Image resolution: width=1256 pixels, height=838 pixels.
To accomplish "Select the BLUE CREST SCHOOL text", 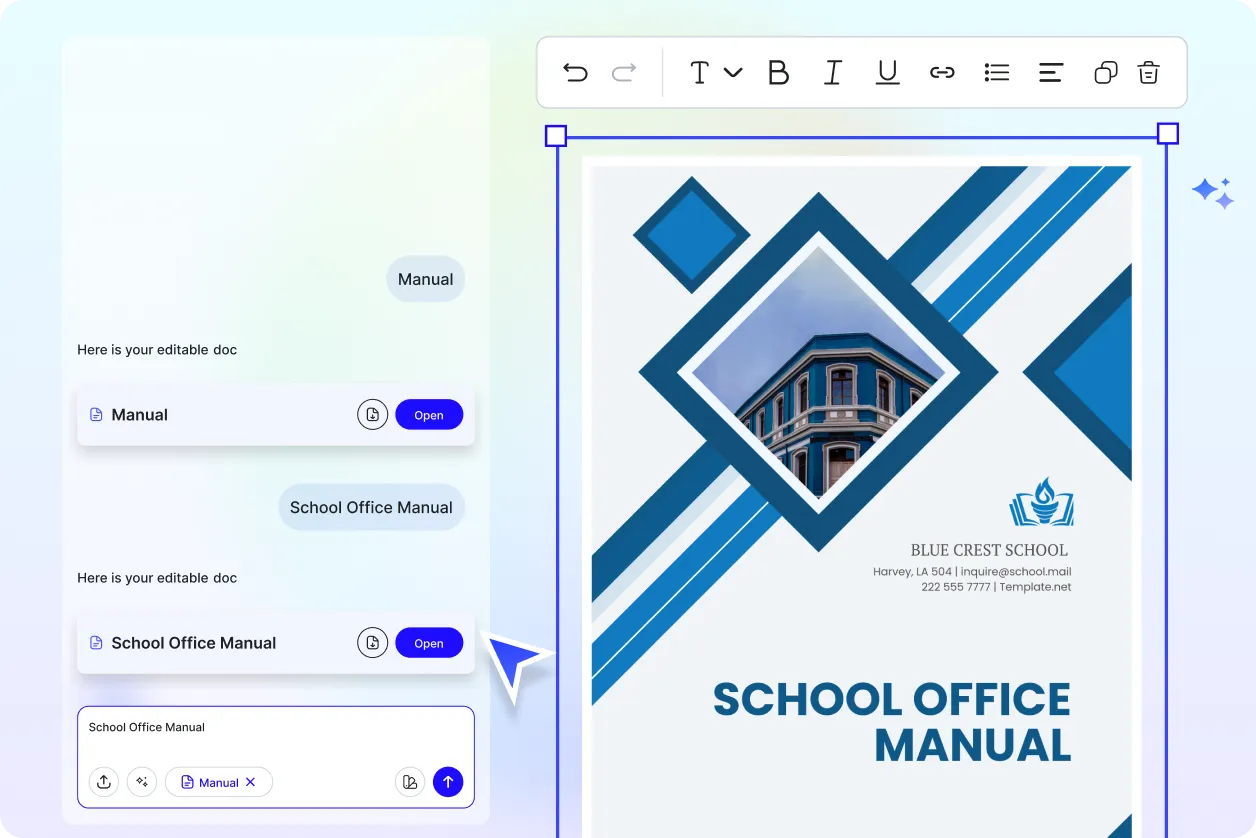I will [x=989, y=550].
